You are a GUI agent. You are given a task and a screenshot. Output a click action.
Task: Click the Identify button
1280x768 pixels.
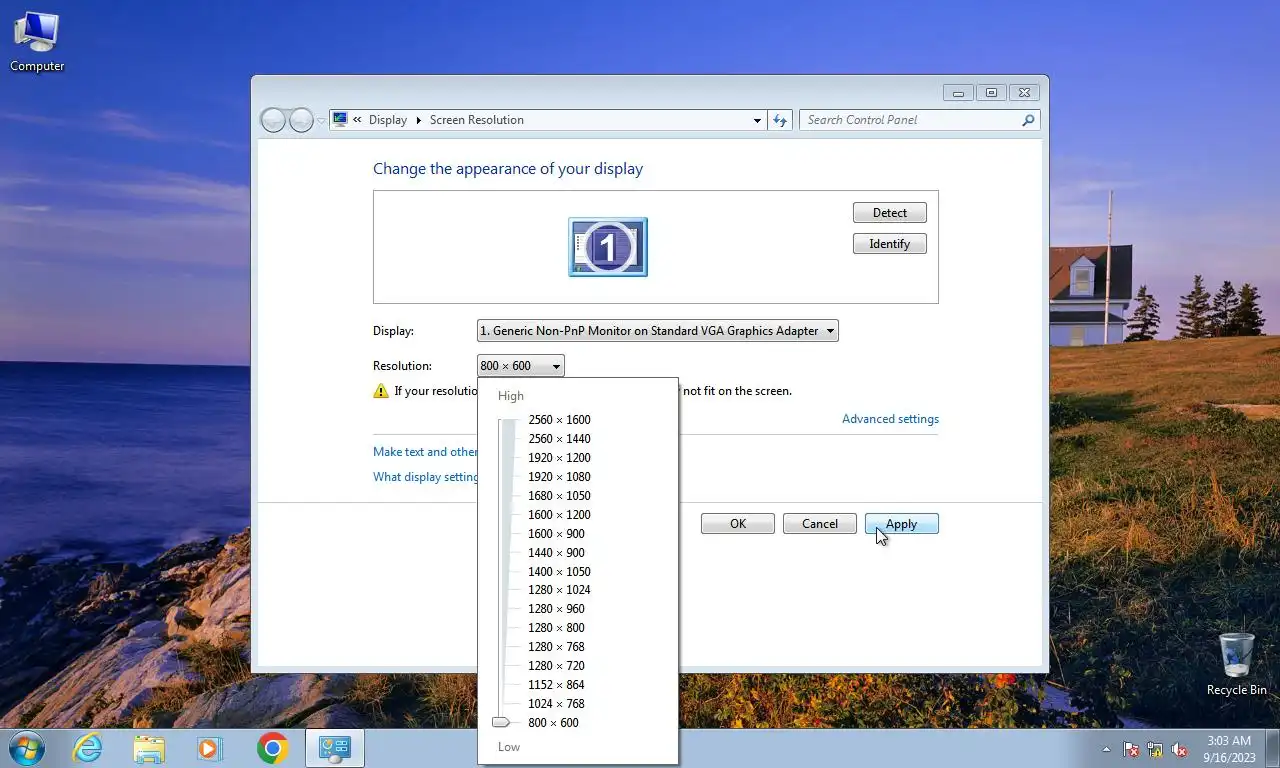click(x=889, y=244)
